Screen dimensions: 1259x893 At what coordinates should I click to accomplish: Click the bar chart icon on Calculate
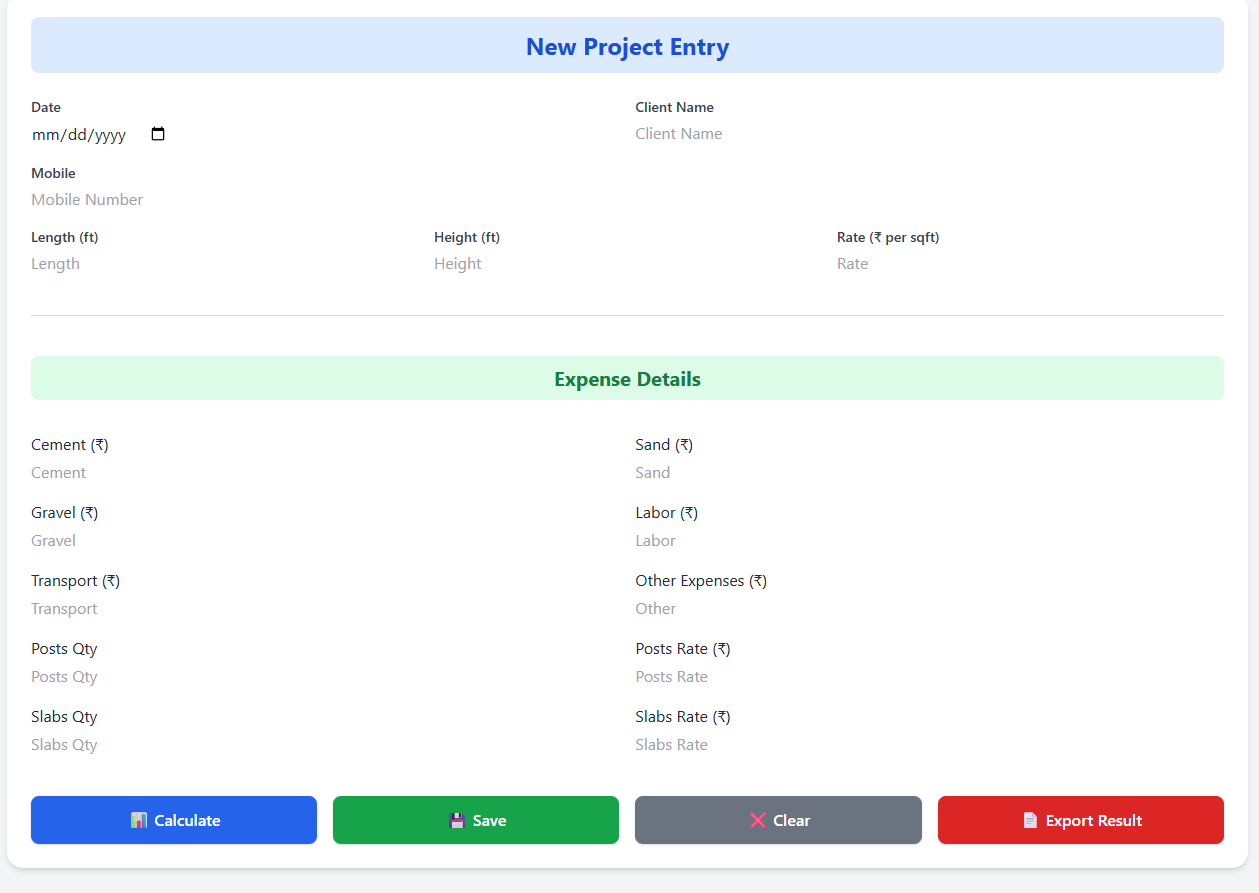(x=139, y=820)
